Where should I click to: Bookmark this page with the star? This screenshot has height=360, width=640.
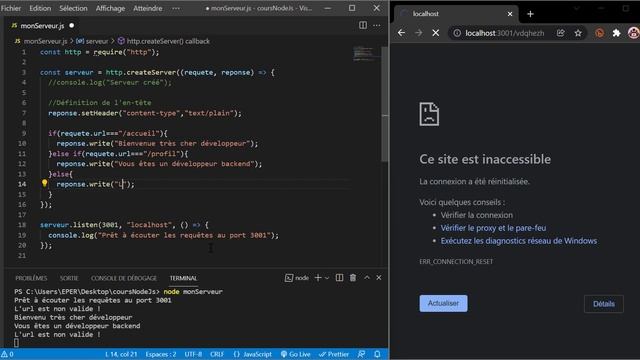coord(578,33)
